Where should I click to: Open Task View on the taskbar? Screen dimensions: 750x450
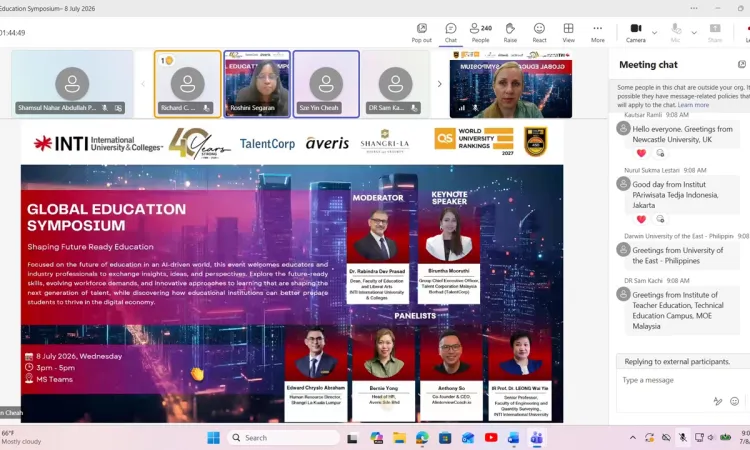tap(353, 438)
